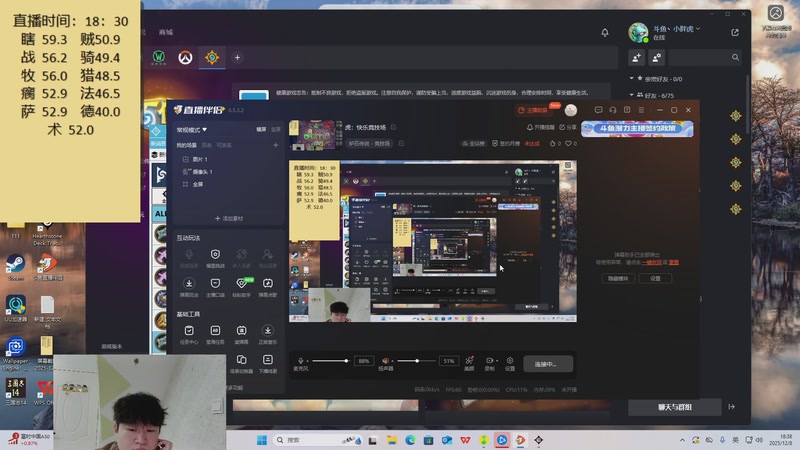Open account dropdown beside Battle.net username

698,29
